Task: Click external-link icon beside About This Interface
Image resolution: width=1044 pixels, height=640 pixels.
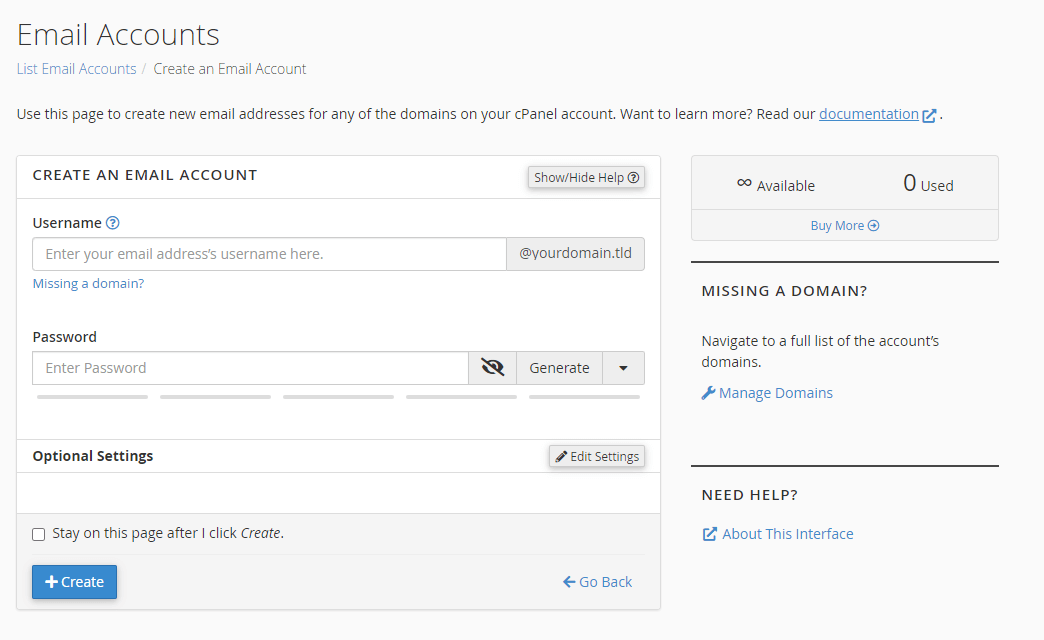Action: pos(710,534)
